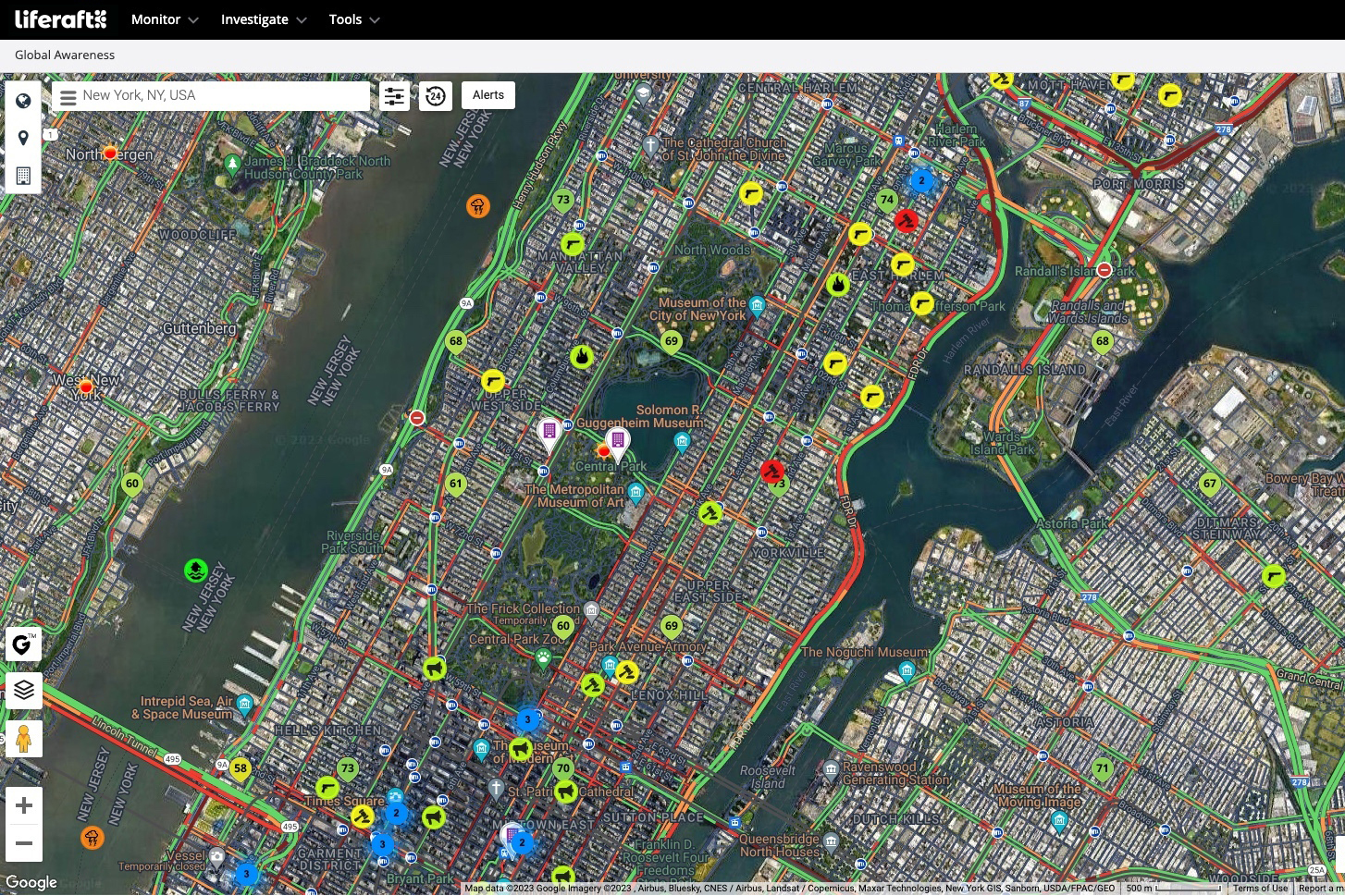
Task: Select the globe icon in the sidebar
Action: coord(23,101)
